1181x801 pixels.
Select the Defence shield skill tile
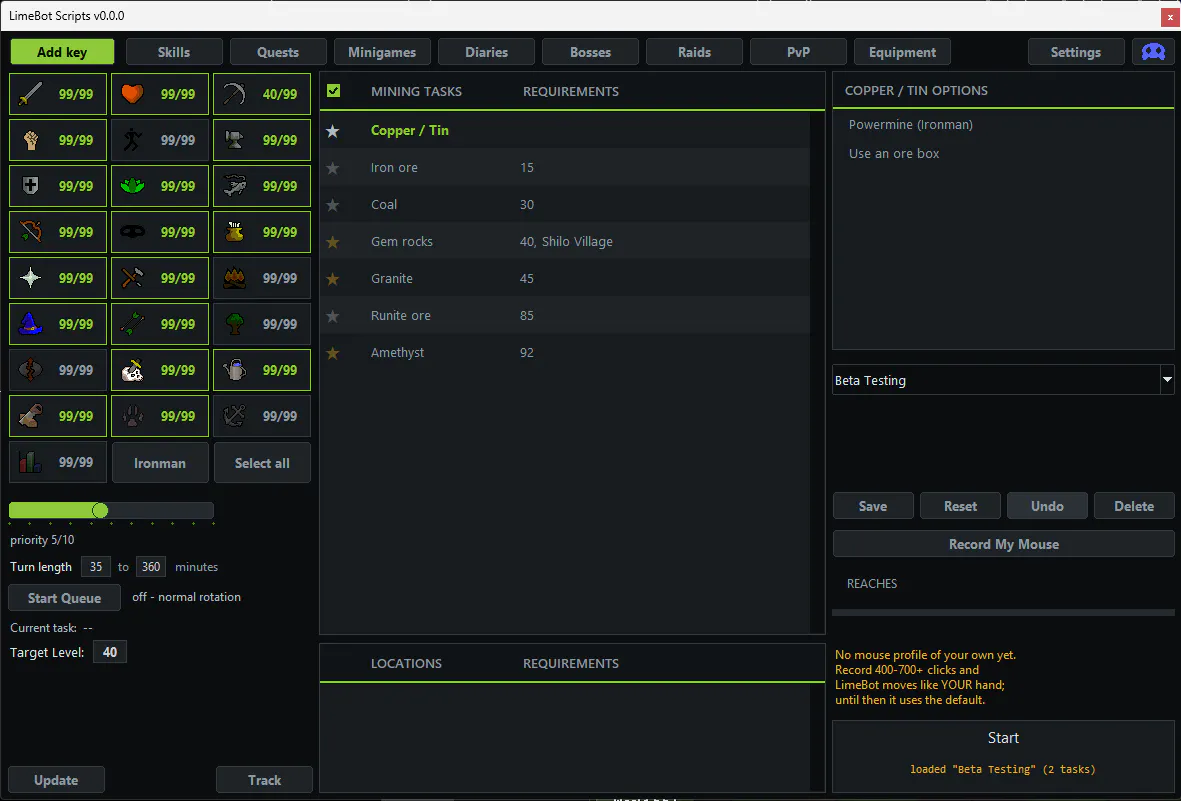click(58, 186)
